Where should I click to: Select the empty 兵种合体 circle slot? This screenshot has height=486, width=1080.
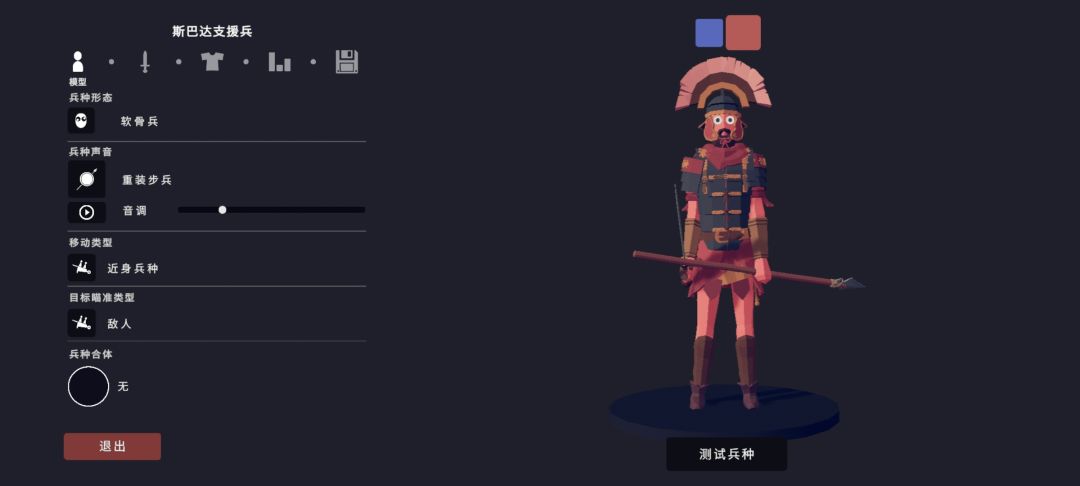tap(88, 386)
